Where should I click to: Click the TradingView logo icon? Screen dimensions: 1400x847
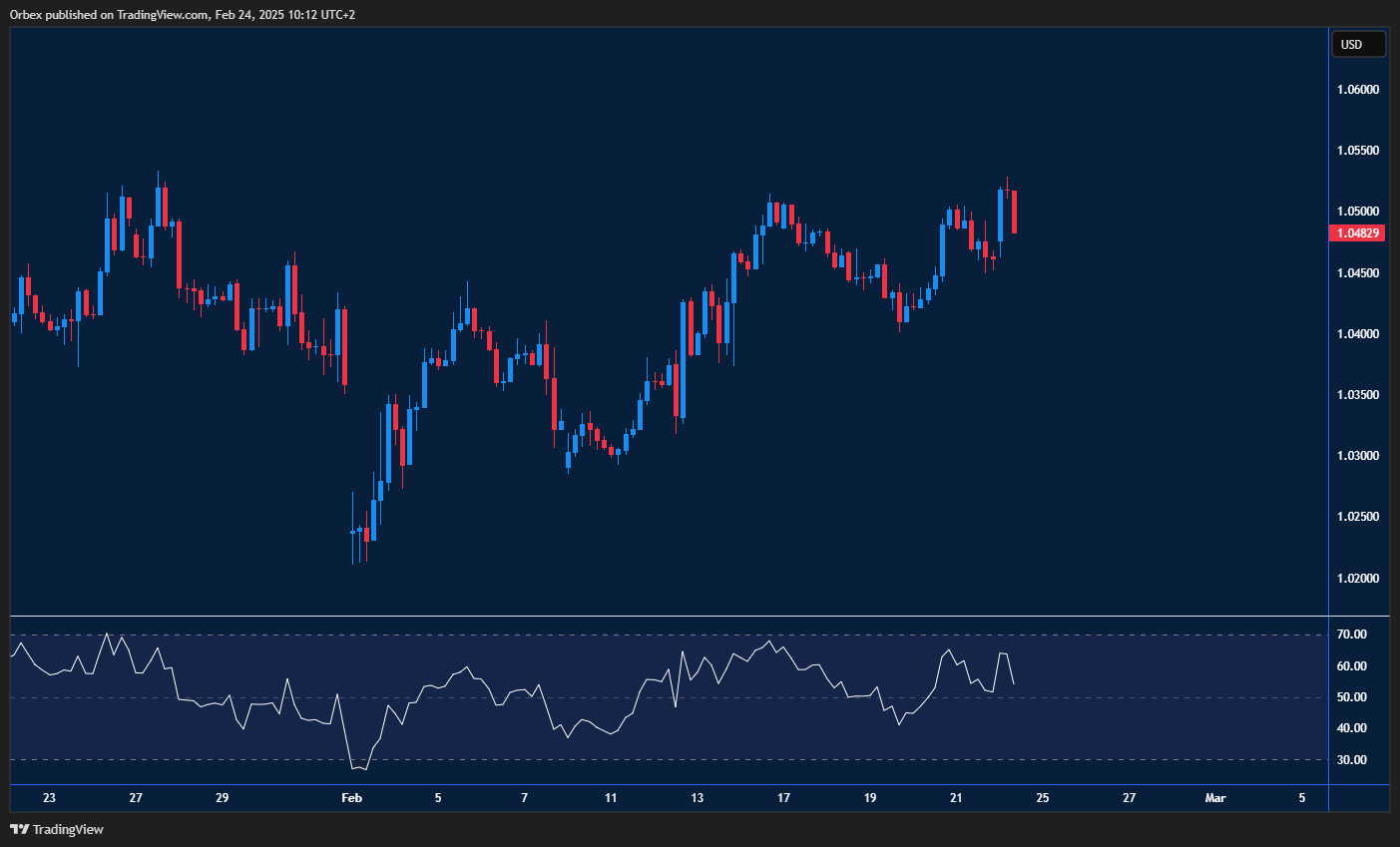click(21, 829)
